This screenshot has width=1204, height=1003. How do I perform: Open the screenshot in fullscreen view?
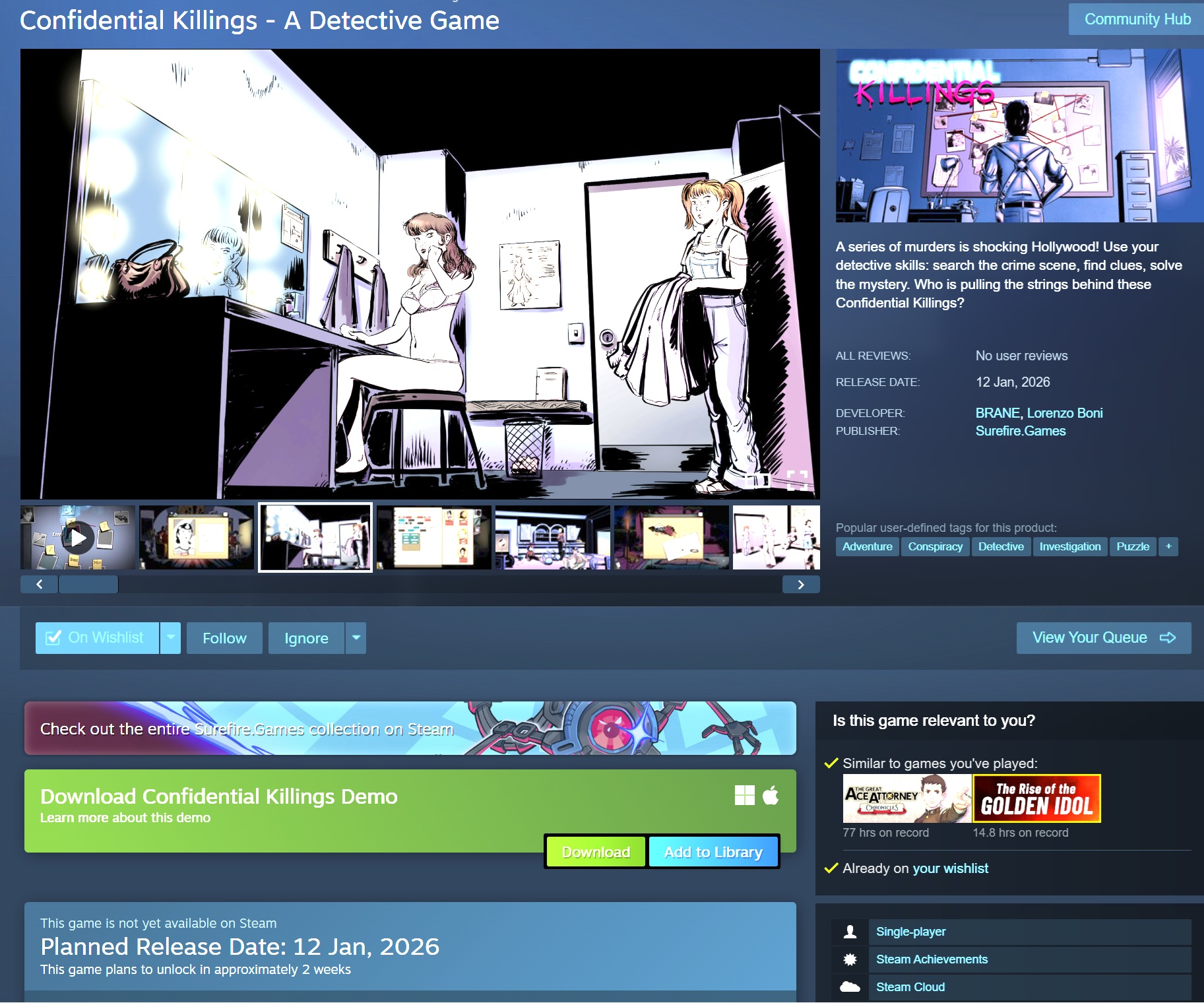click(797, 480)
